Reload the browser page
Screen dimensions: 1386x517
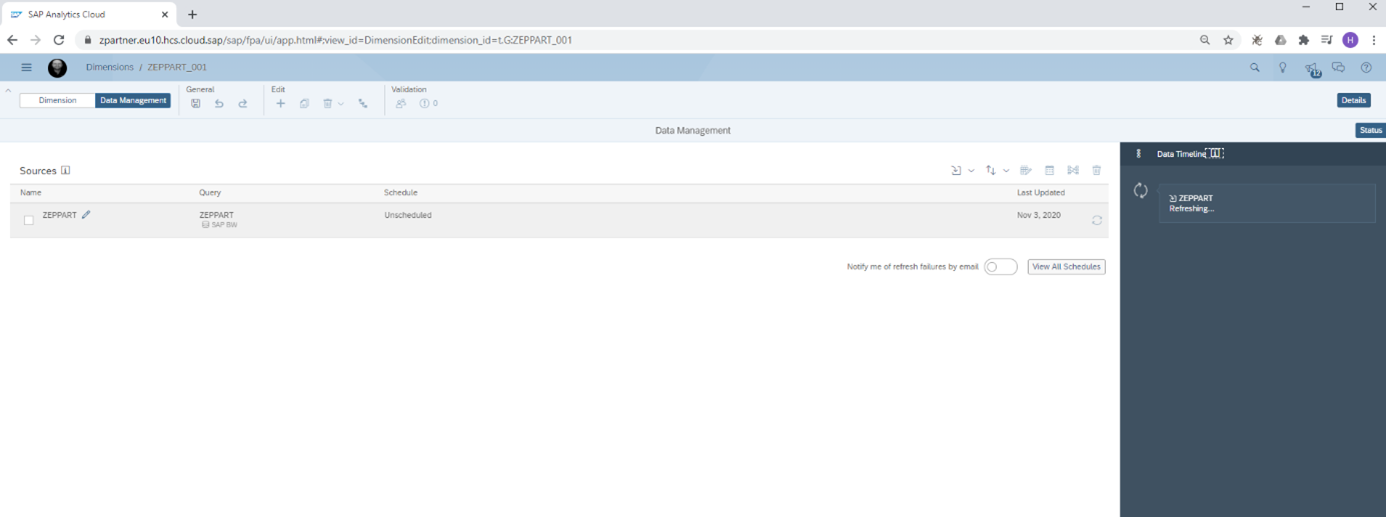(59, 40)
